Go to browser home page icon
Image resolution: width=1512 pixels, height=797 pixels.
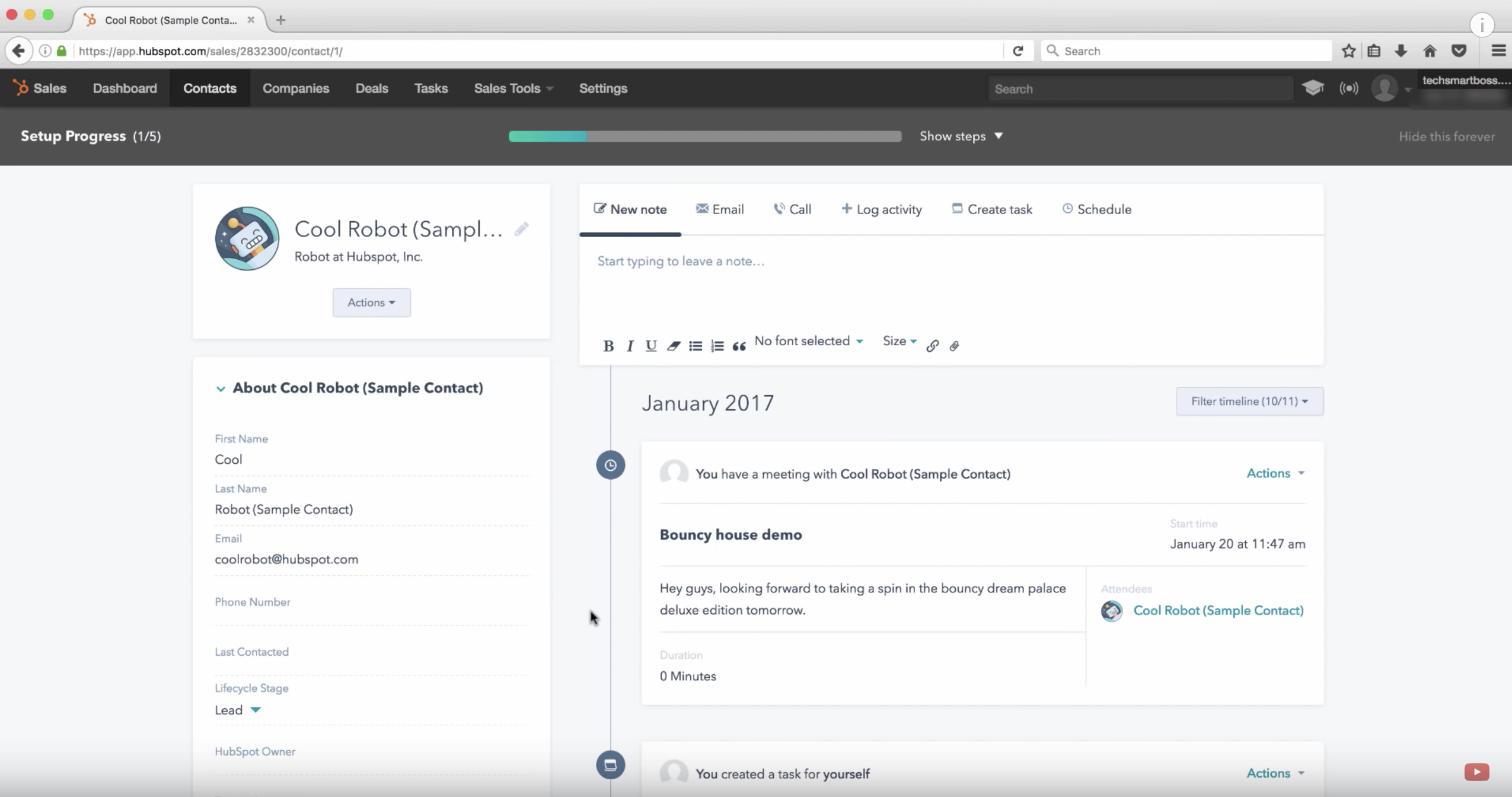click(1430, 51)
